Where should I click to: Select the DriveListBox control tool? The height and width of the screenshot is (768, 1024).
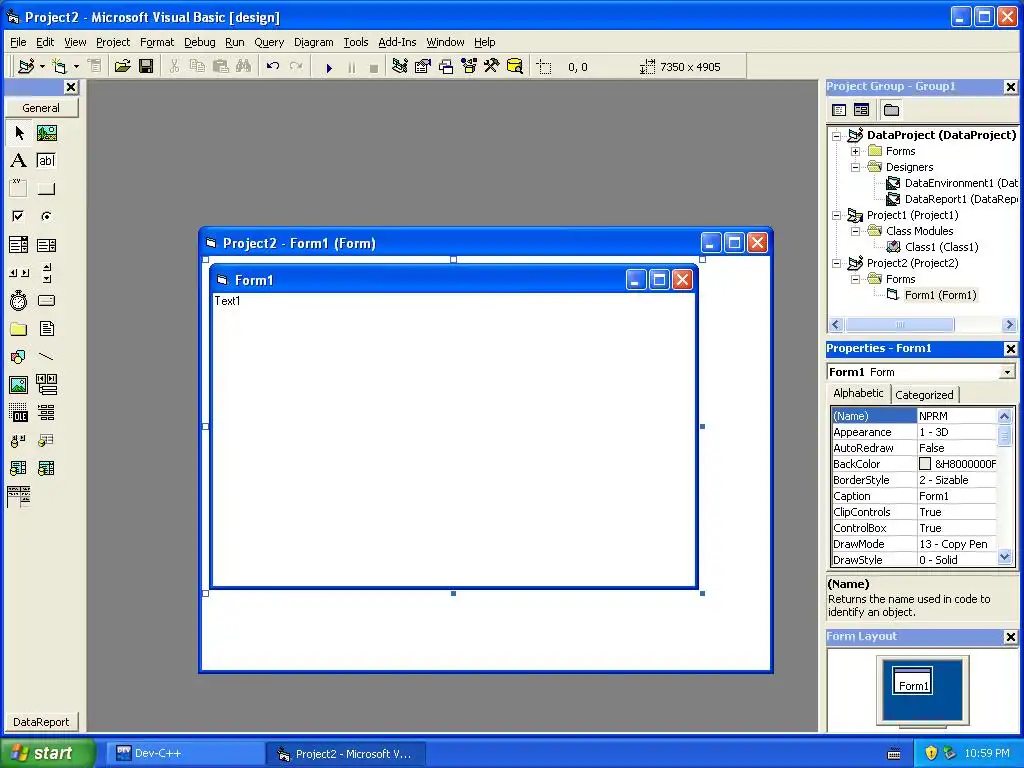pyautogui.click(x=46, y=300)
